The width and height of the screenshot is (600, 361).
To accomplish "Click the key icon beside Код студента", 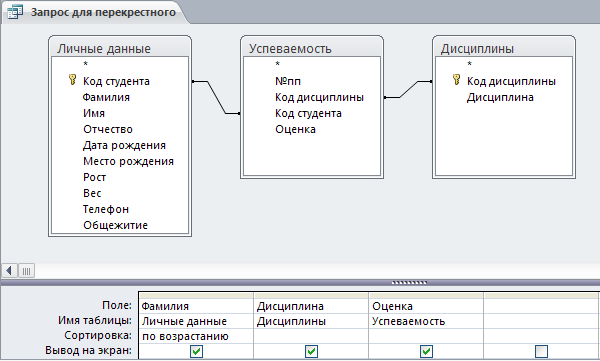I will click(72, 80).
